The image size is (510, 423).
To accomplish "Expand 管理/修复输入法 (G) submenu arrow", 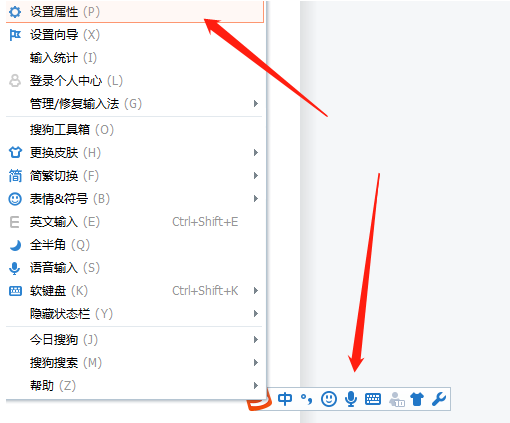I will (256, 104).
